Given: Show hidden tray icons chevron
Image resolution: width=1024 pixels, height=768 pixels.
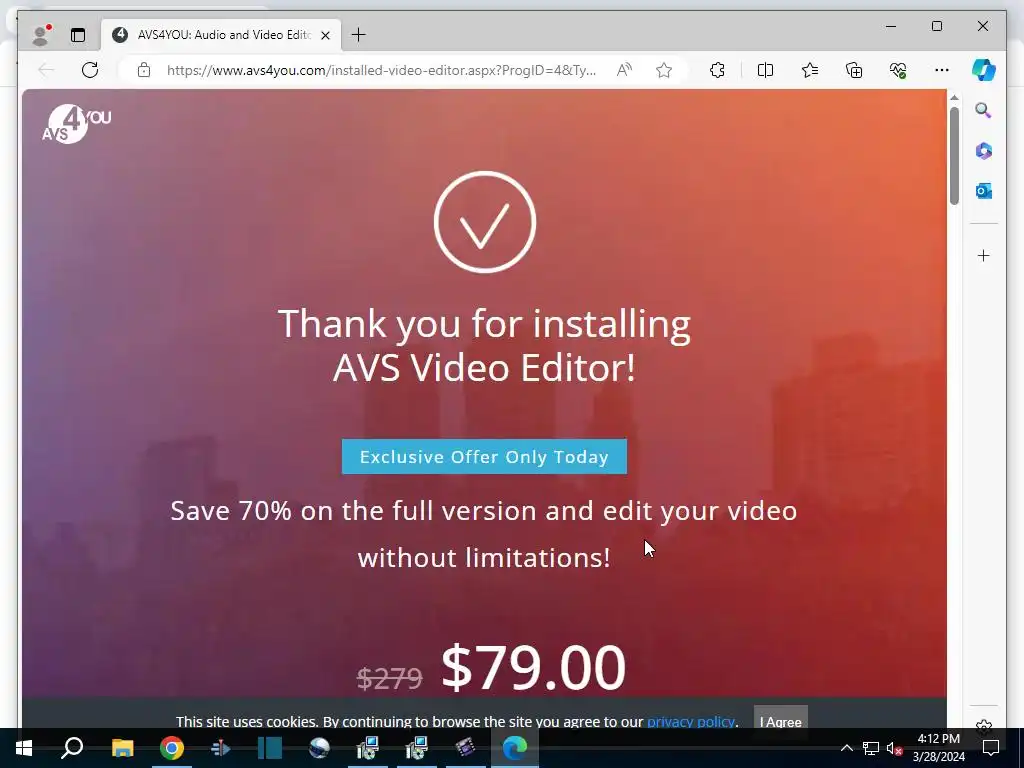Looking at the screenshot, I should (846, 748).
